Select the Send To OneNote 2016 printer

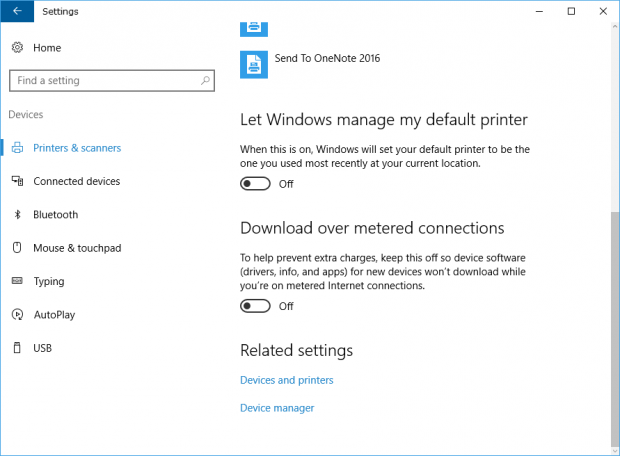point(310,64)
